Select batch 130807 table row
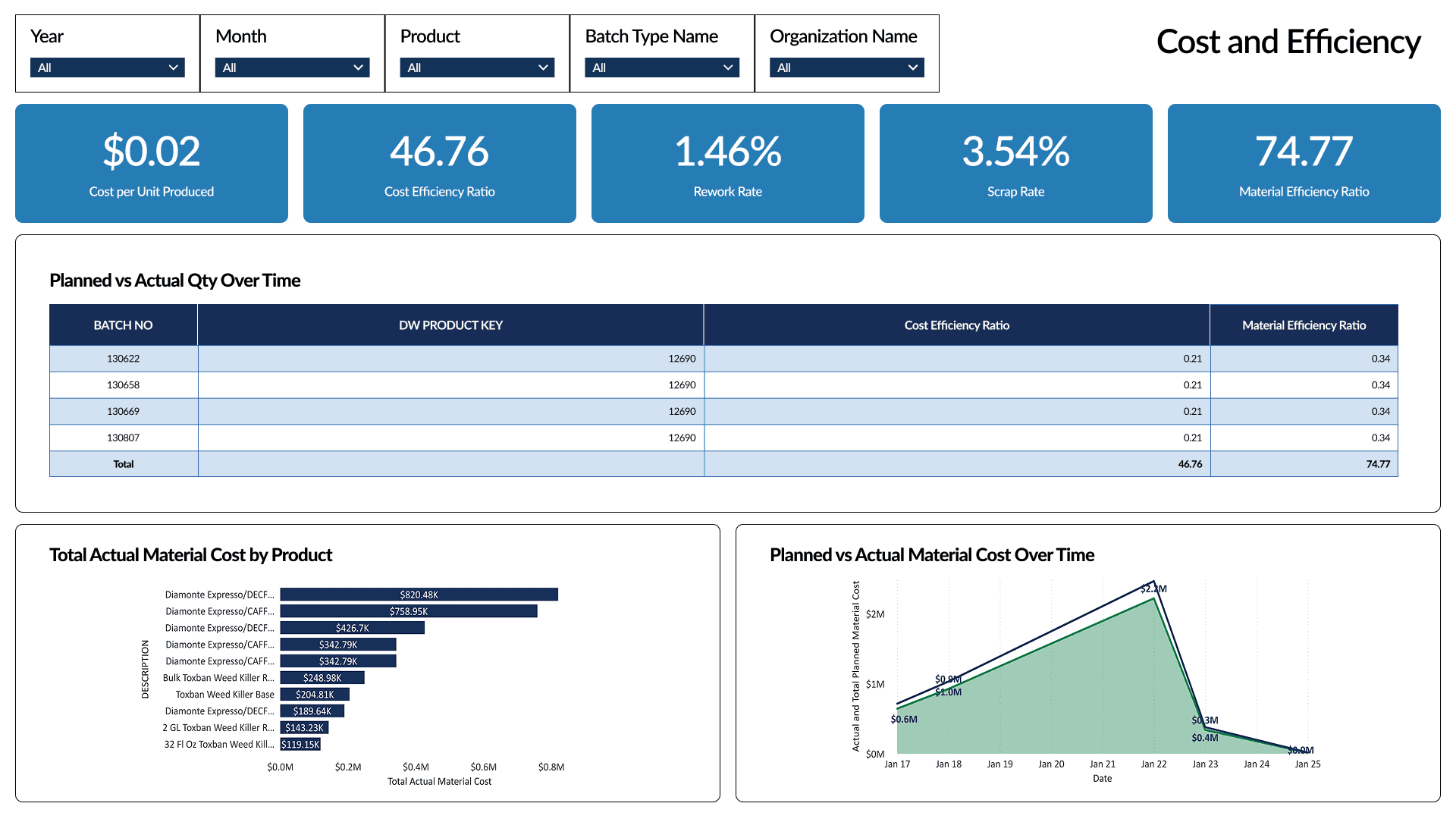Image resolution: width=1456 pixels, height=819 pixels. [x=123, y=438]
